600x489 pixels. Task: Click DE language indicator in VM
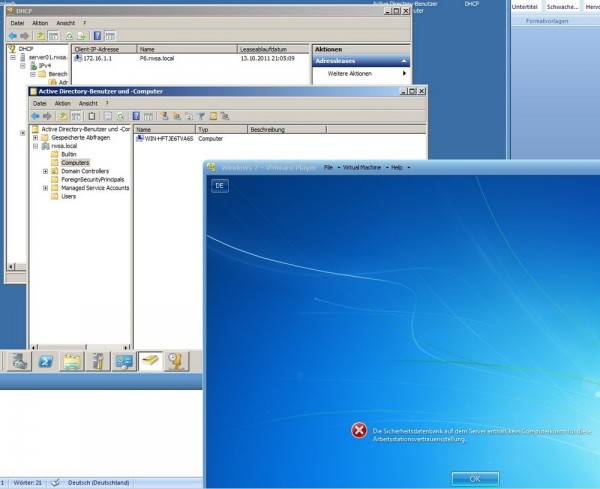point(220,186)
